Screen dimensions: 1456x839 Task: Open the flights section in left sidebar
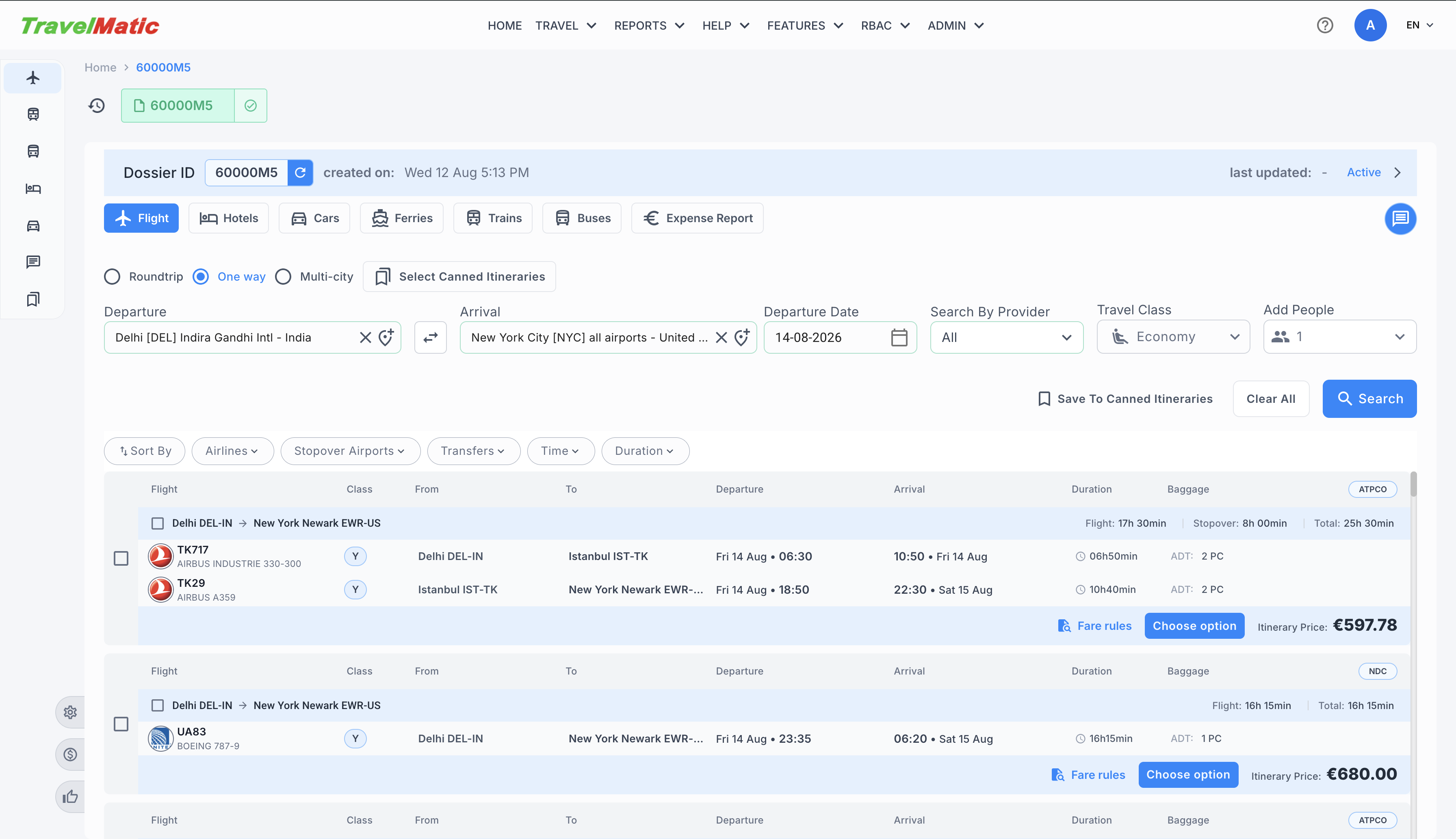[33, 78]
